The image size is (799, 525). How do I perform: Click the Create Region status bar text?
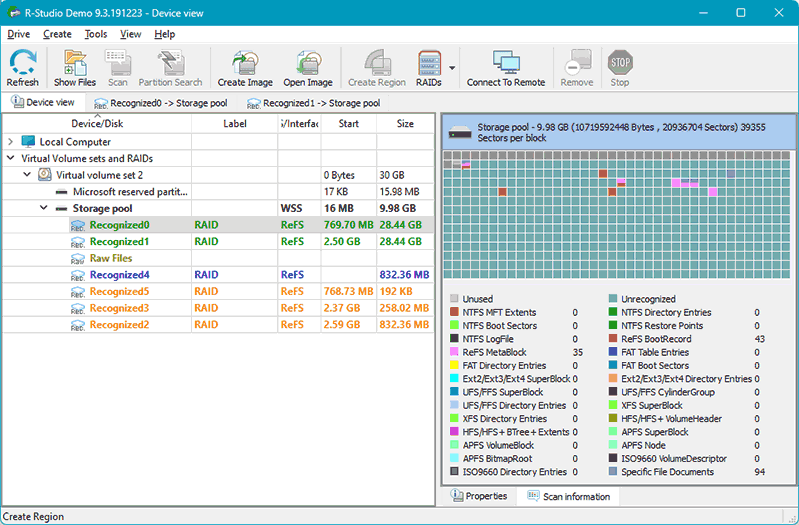point(34,516)
